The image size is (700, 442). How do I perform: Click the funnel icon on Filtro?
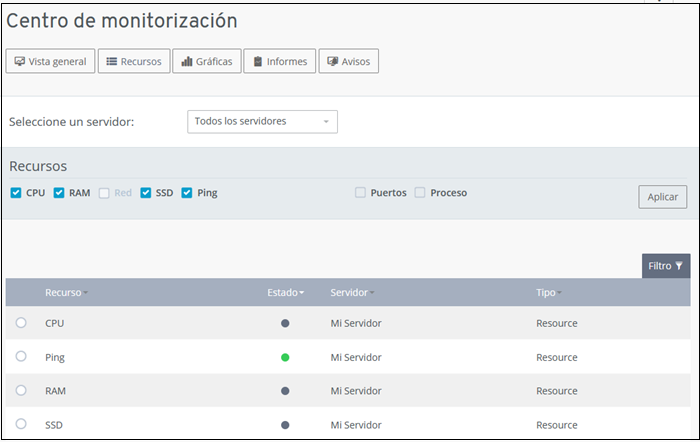(x=679, y=266)
